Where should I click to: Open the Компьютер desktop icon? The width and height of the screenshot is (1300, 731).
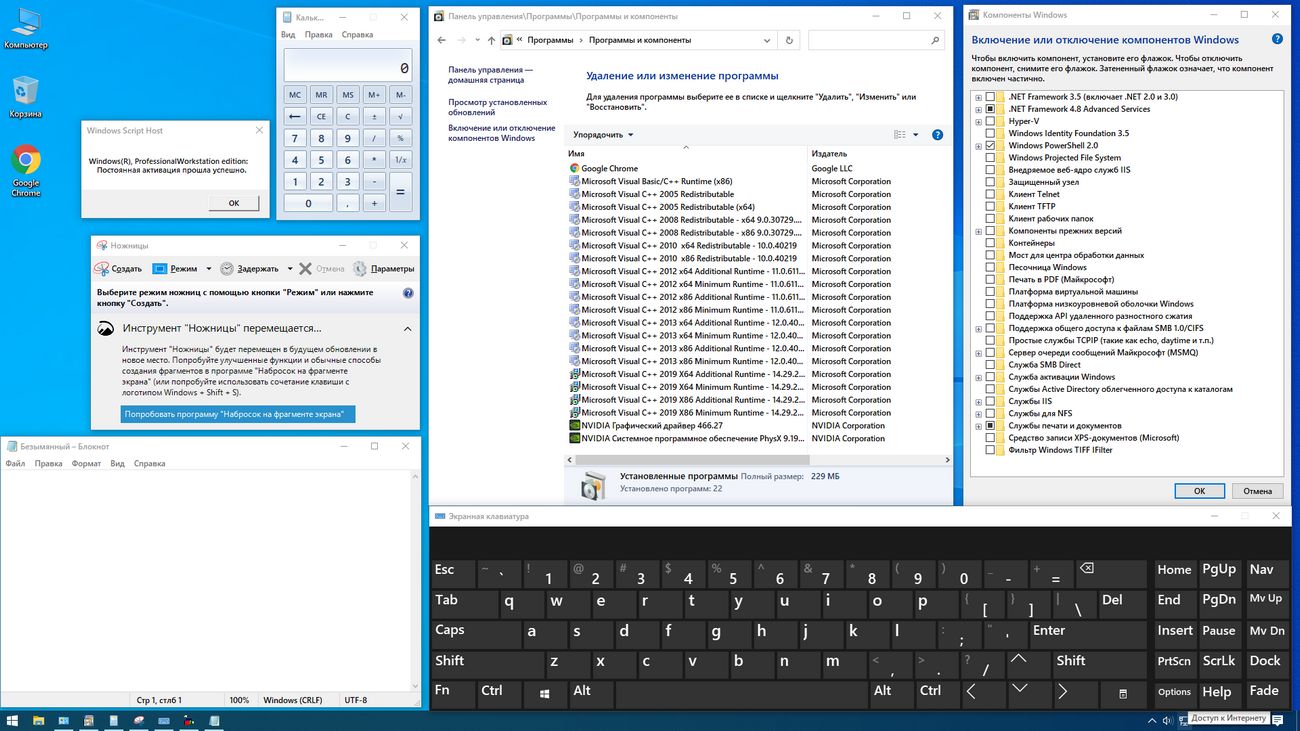[25, 26]
